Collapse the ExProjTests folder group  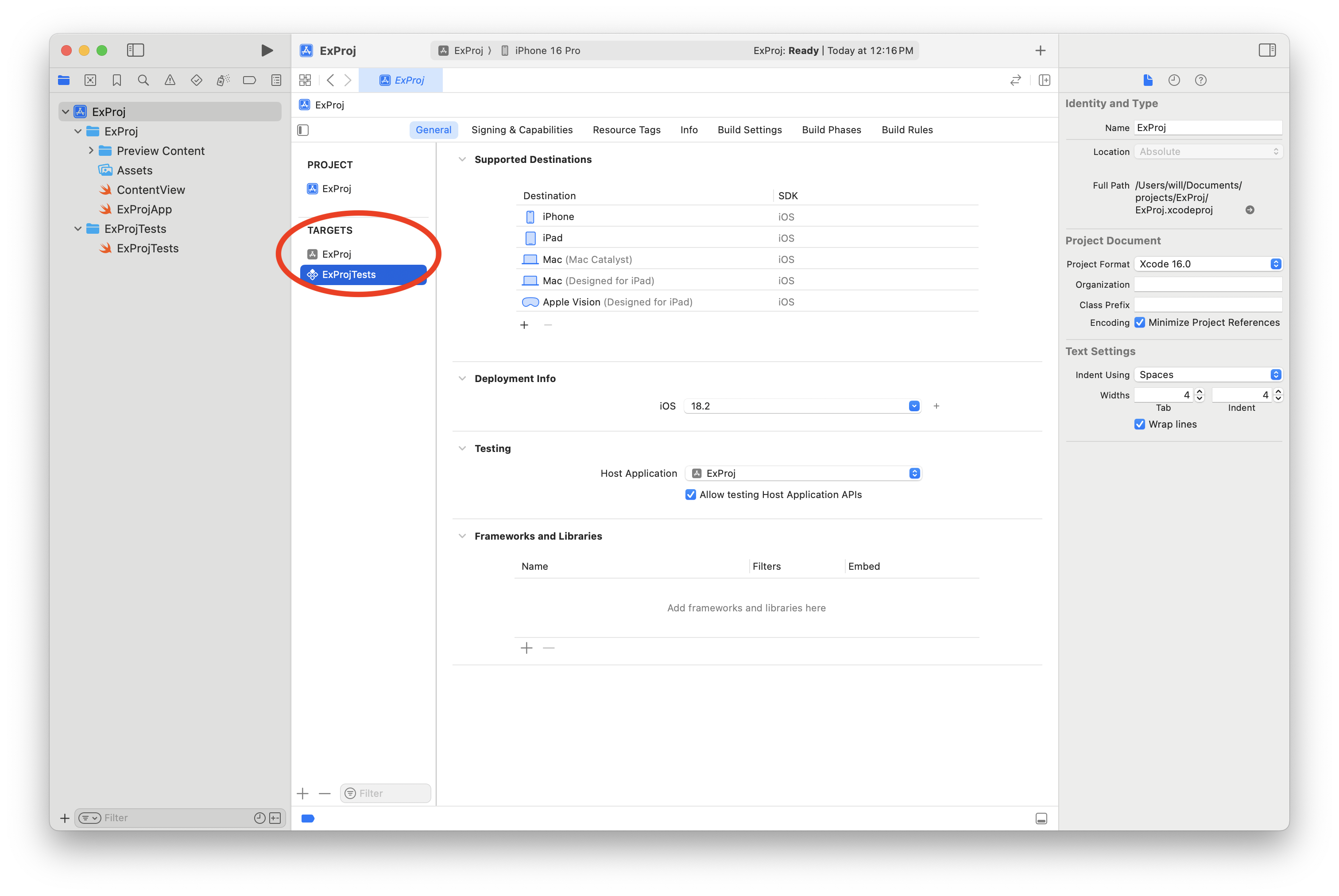(78, 228)
